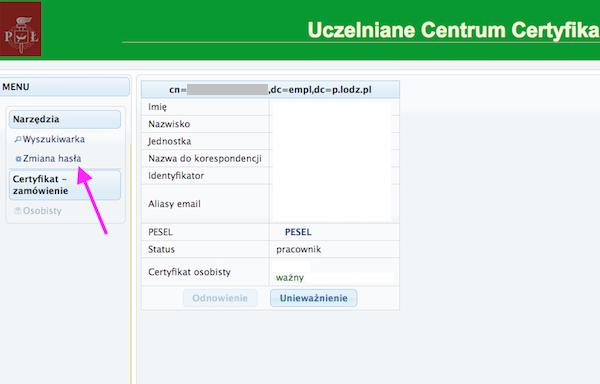Click the PESEL row label
This screenshot has width=600, height=384.
point(160,232)
